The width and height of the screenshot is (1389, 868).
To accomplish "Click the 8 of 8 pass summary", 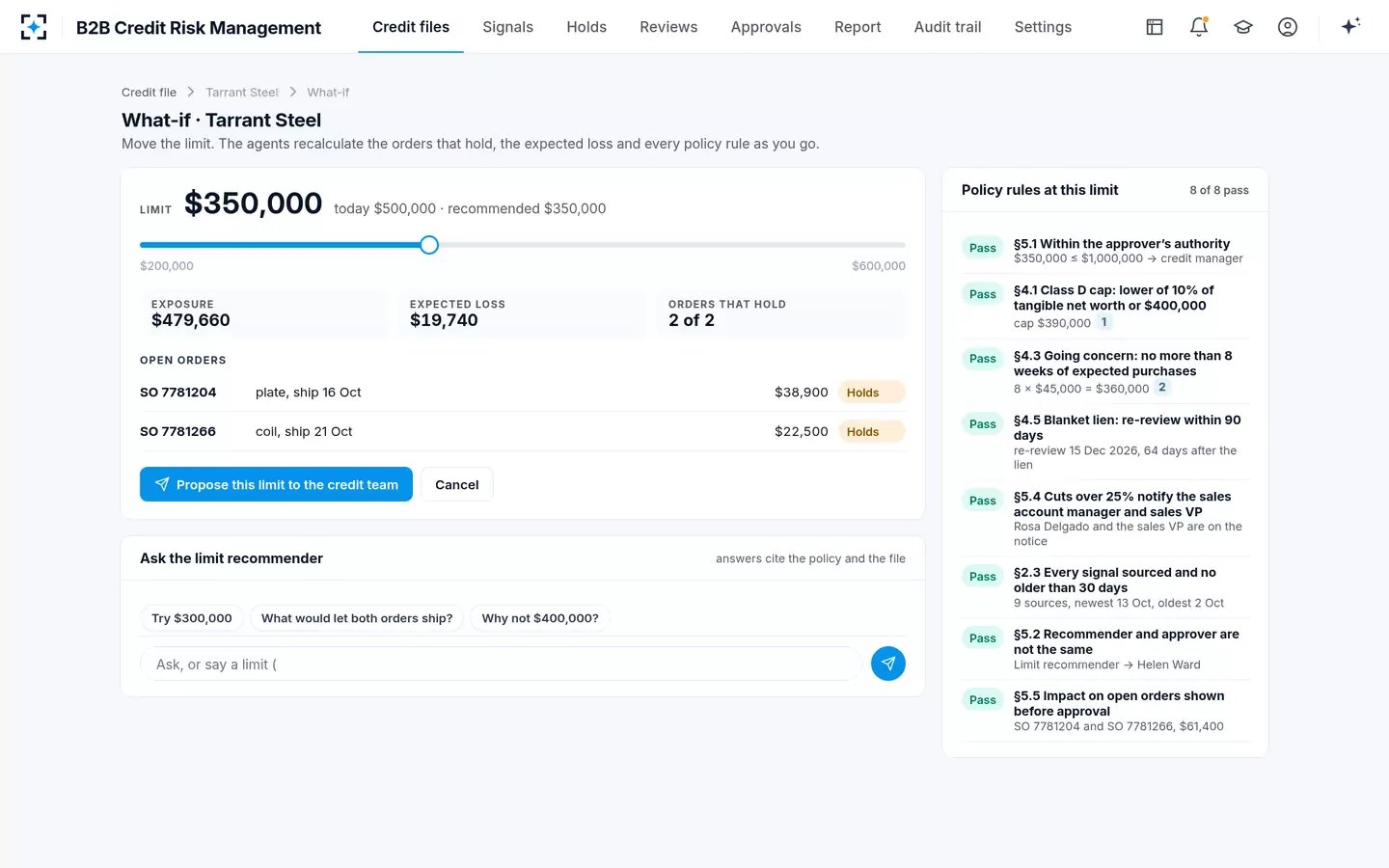I will tap(1219, 191).
